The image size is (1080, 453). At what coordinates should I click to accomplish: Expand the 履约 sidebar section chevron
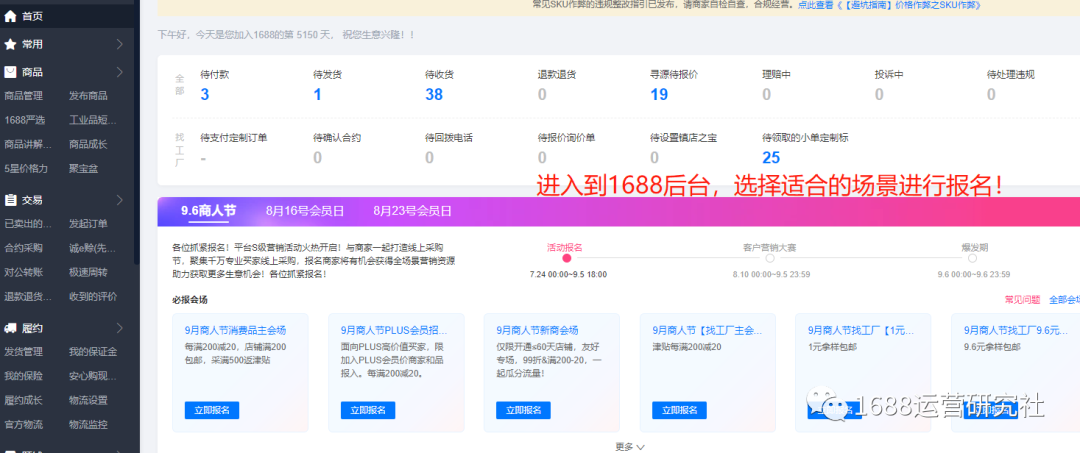tap(120, 328)
